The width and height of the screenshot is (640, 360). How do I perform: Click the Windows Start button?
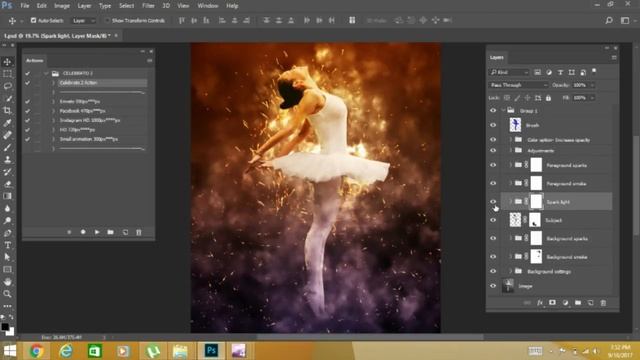[10, 351]
